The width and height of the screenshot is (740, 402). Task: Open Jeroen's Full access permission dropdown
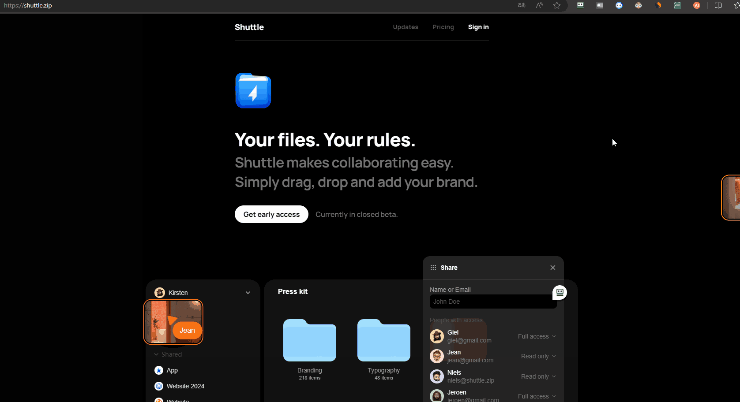pos(537,396)
